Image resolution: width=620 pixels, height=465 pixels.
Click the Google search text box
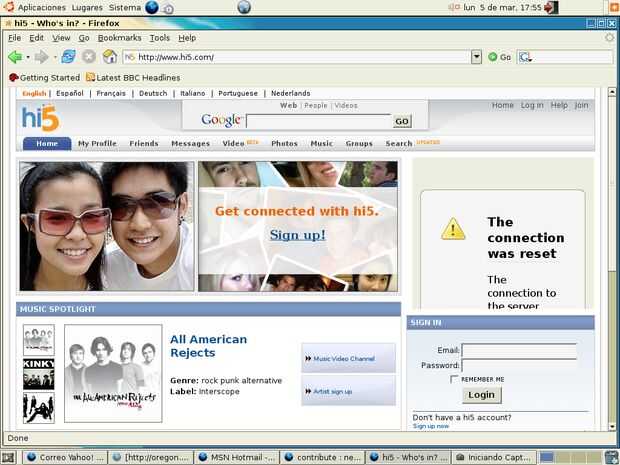click(319, 121)
